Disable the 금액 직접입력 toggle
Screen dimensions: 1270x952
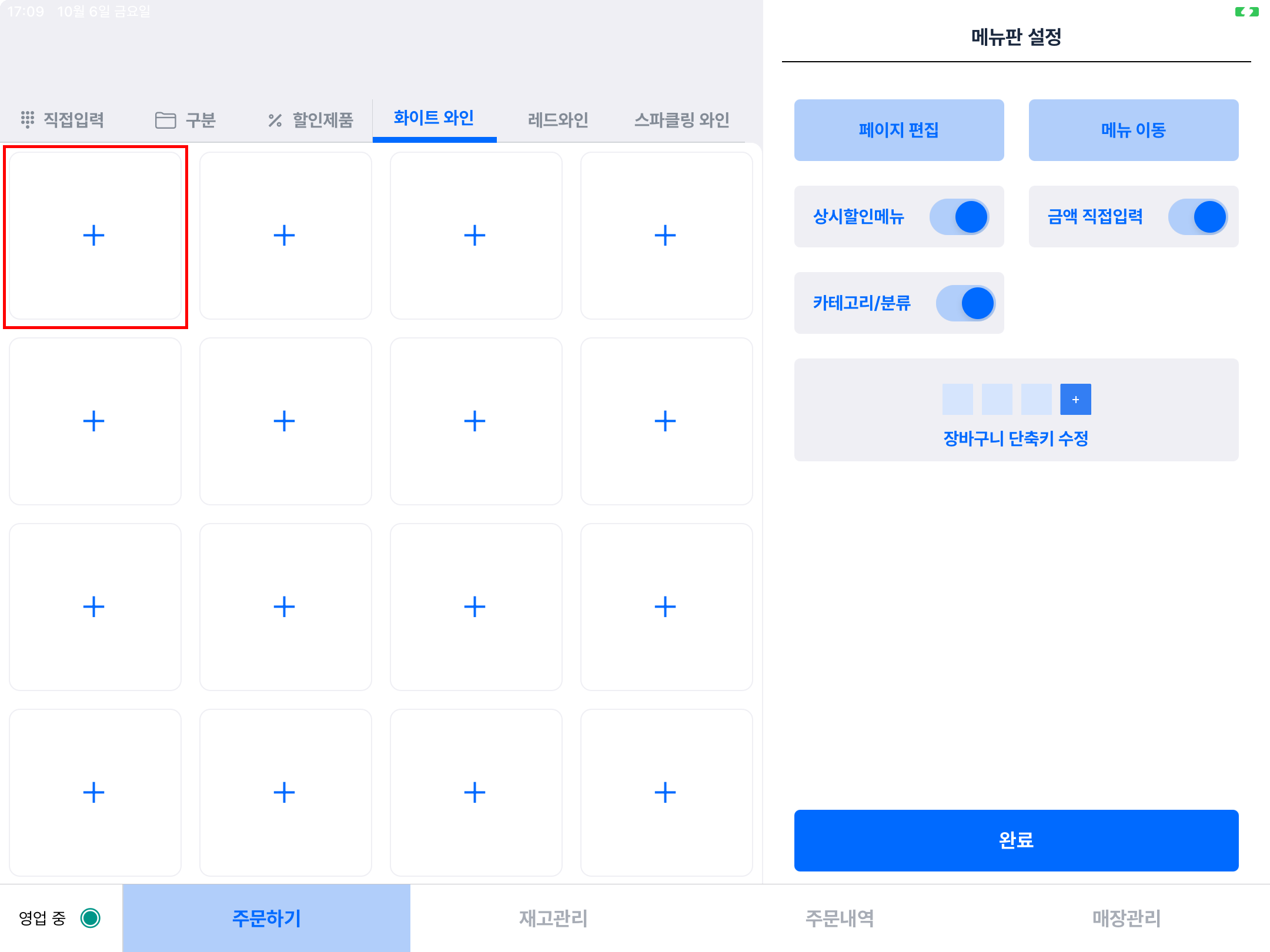[1198, 217]
